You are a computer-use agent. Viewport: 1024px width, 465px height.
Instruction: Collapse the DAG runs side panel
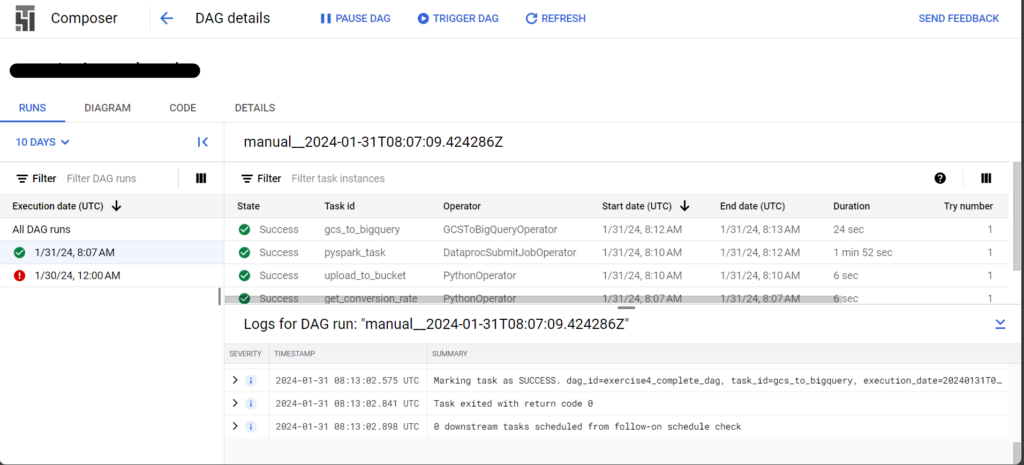coord(203,142)
